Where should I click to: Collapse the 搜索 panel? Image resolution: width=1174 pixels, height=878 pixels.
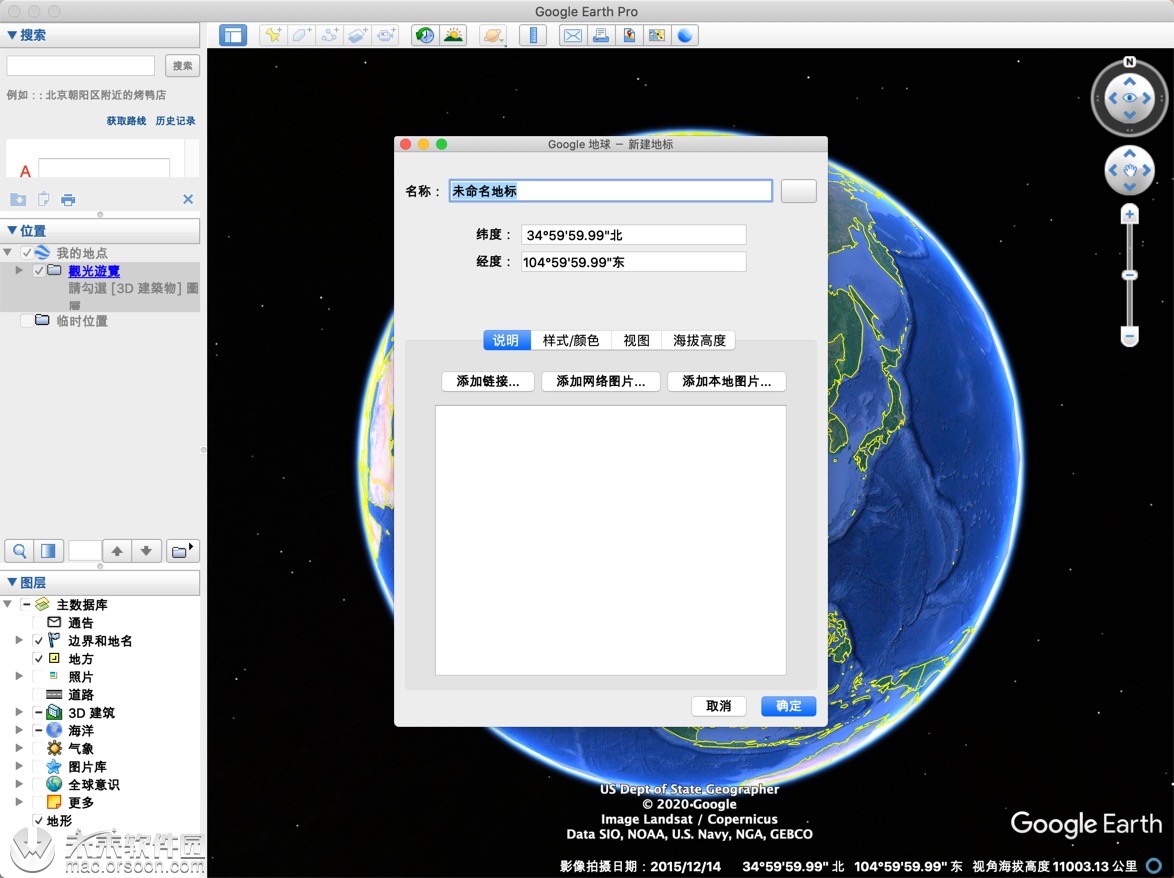pos(11,34)
